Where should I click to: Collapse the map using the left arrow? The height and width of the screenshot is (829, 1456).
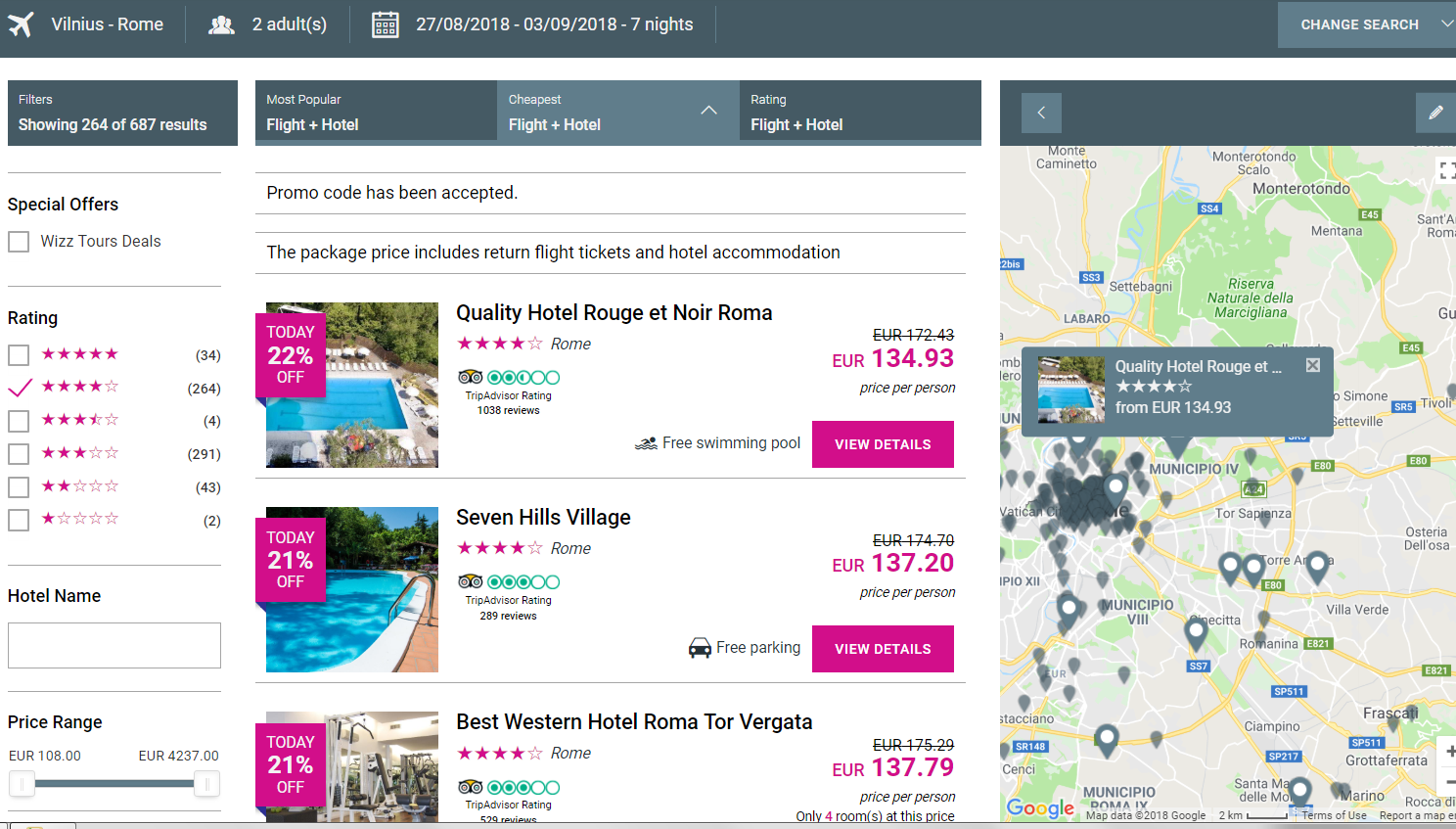click(x=1041, y=113)
